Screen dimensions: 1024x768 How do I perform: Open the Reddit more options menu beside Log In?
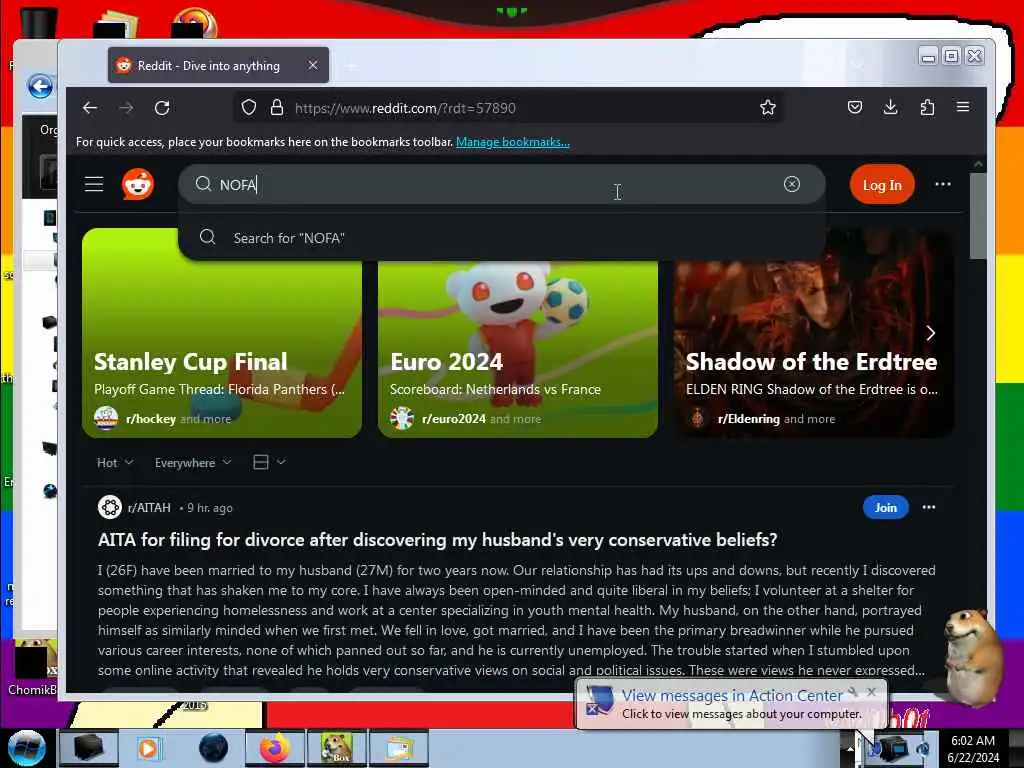[942, 184]
